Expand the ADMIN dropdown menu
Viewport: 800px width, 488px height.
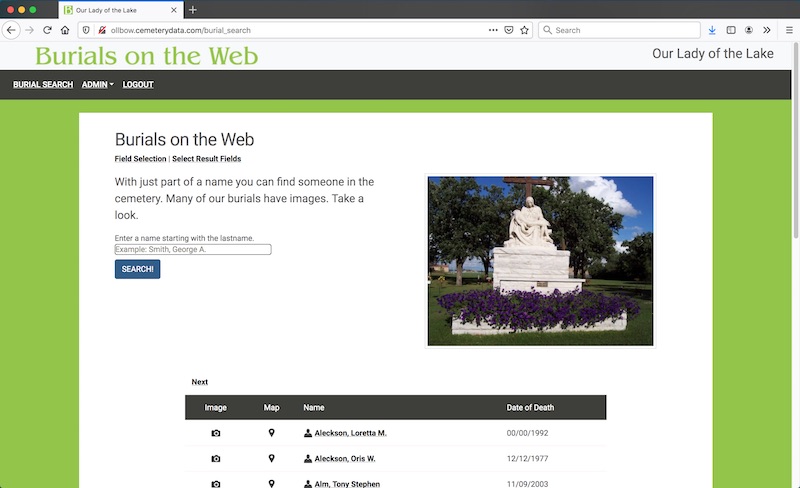pos(97,85)
